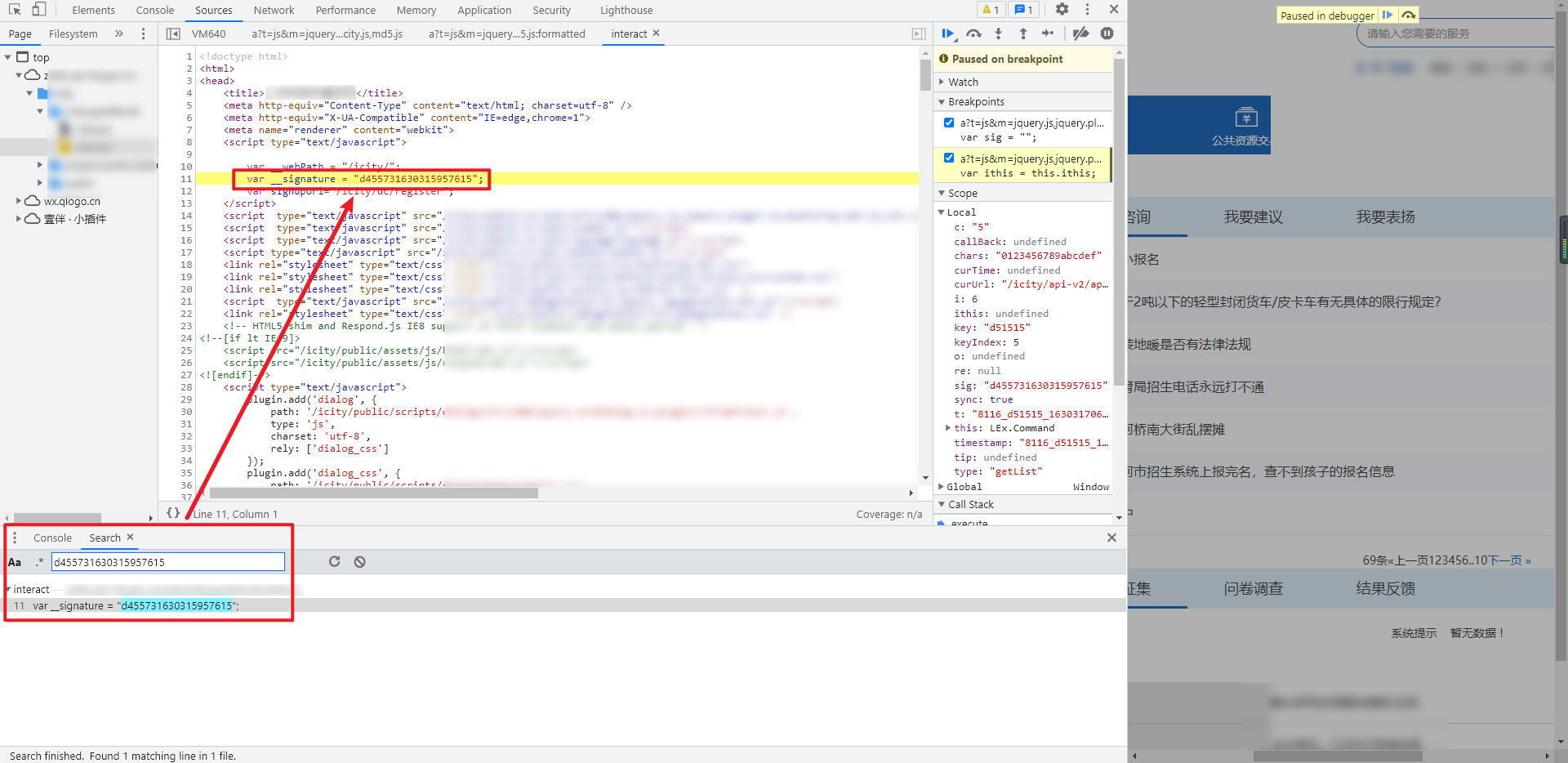
Task: Expand the Global scope
Action: tap(942, 486)
